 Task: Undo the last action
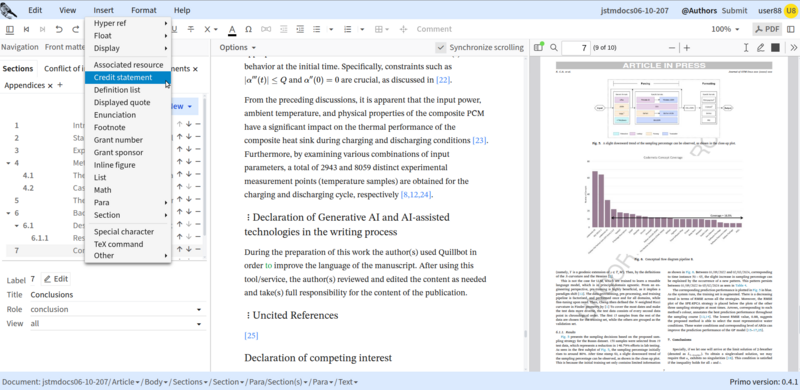tap(59, 30)
